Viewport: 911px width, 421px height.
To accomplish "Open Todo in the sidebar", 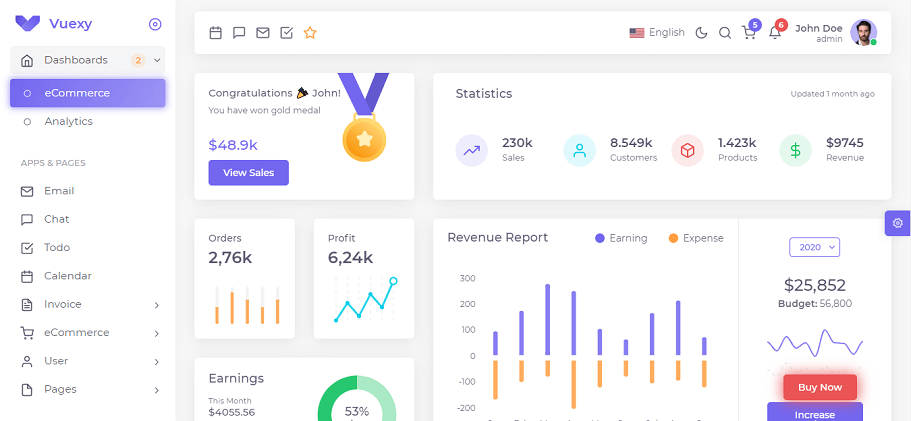I will tap(88, 248).
